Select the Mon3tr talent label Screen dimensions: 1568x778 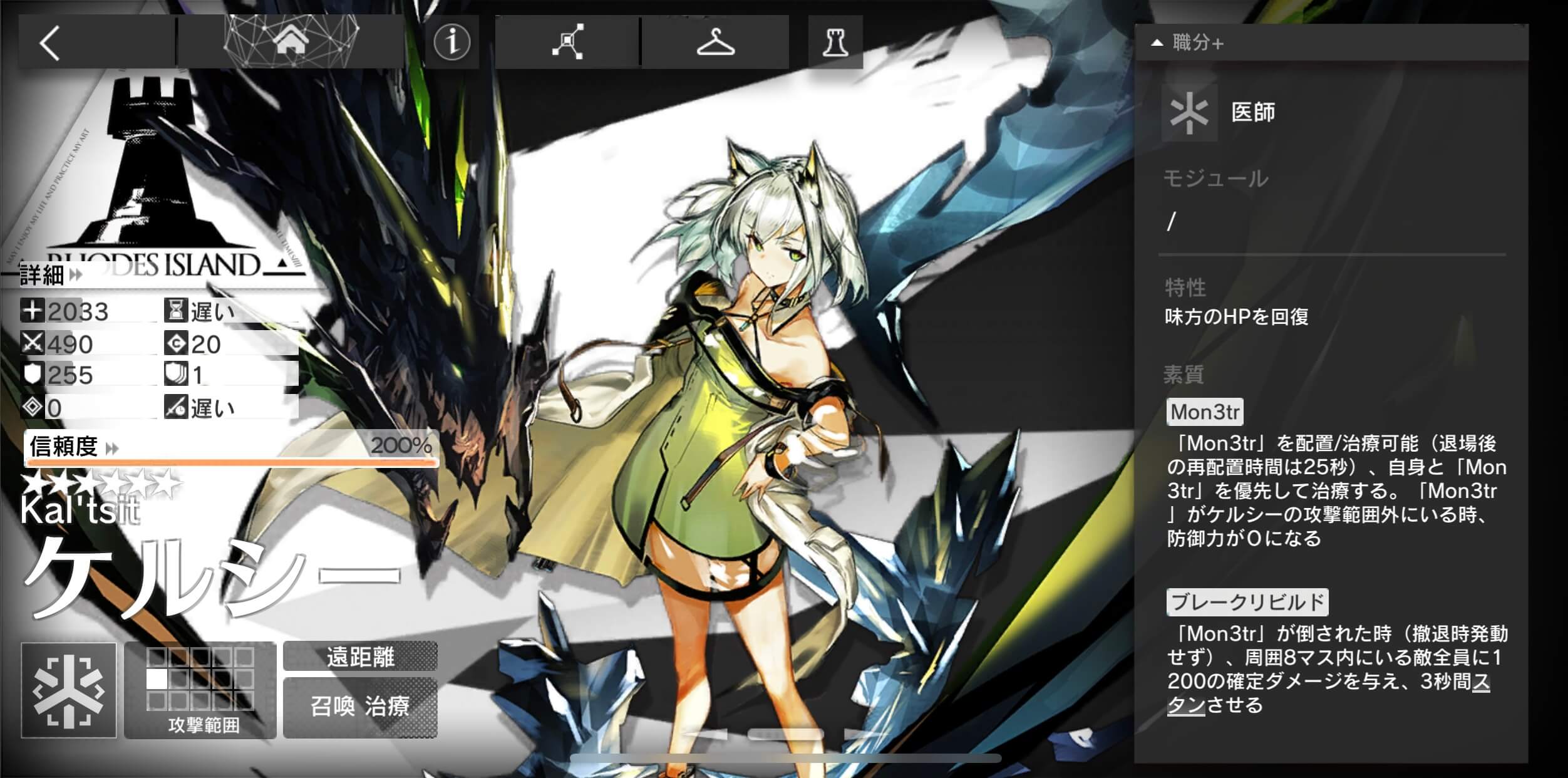click(1205, 412)
